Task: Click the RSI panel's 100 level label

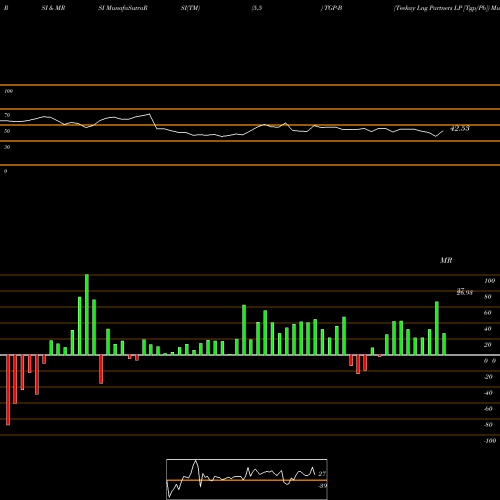Action: pyautogui.click(x=8, y=91)
